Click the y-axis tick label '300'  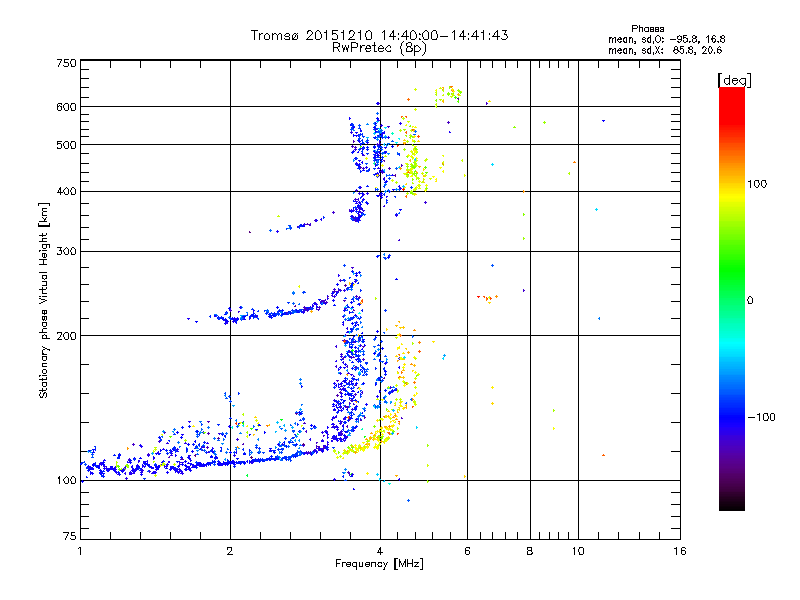[x=67, y=252]
